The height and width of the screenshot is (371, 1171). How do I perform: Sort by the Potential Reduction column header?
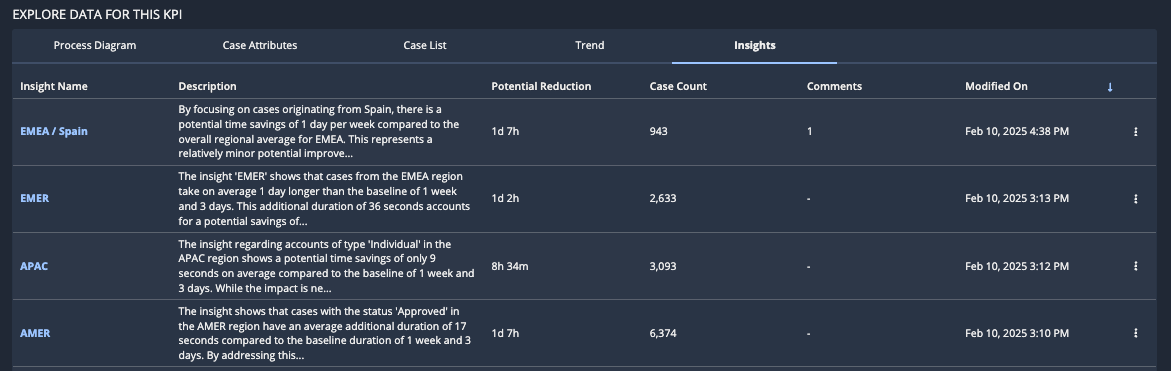click(541, 87)
